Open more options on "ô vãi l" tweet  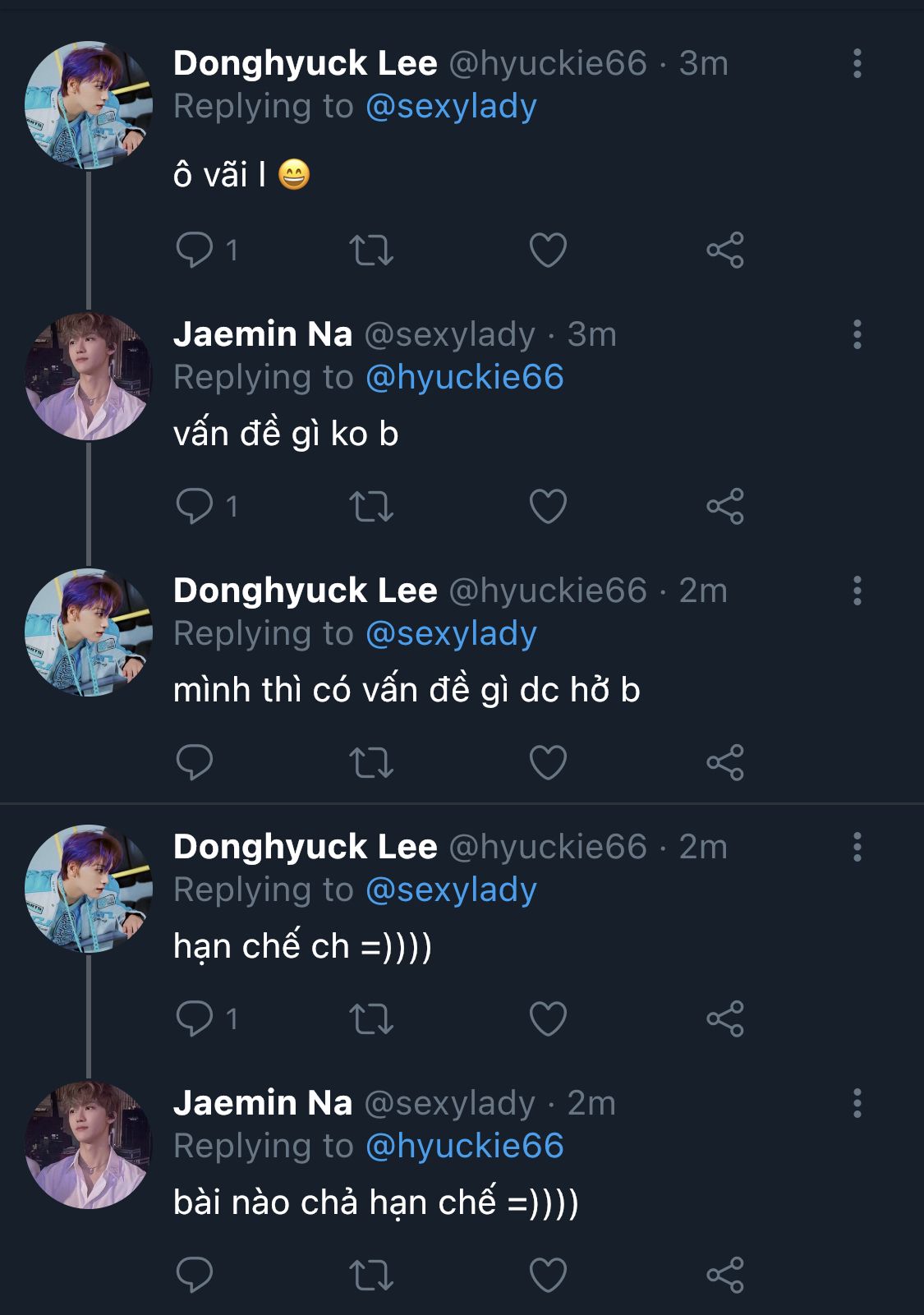tap(857, 63)
